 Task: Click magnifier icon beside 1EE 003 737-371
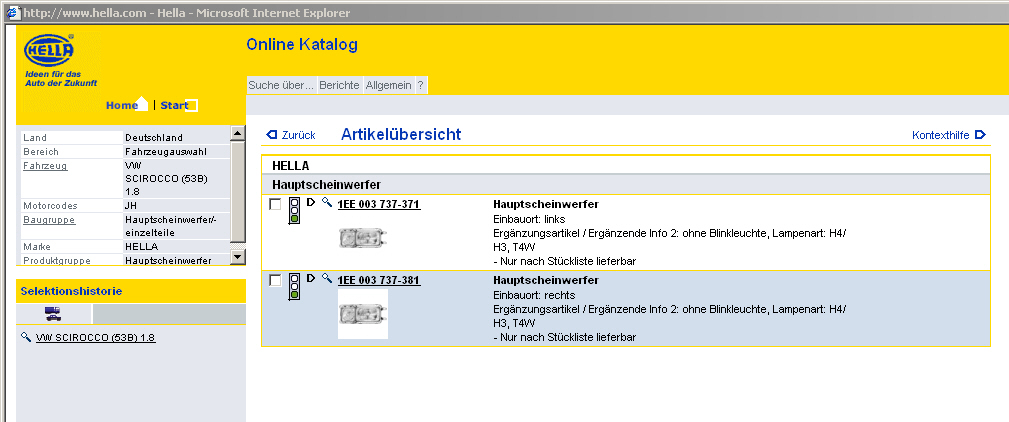tap(327, 203)
